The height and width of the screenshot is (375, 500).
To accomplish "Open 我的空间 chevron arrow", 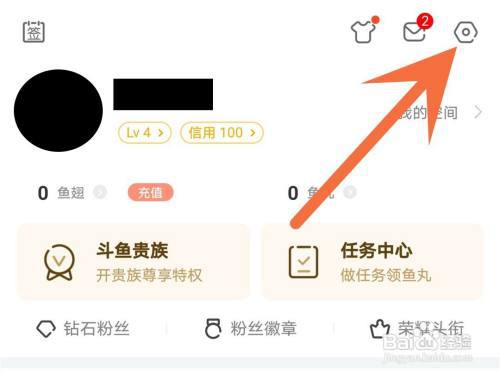I will click(478, 112).
